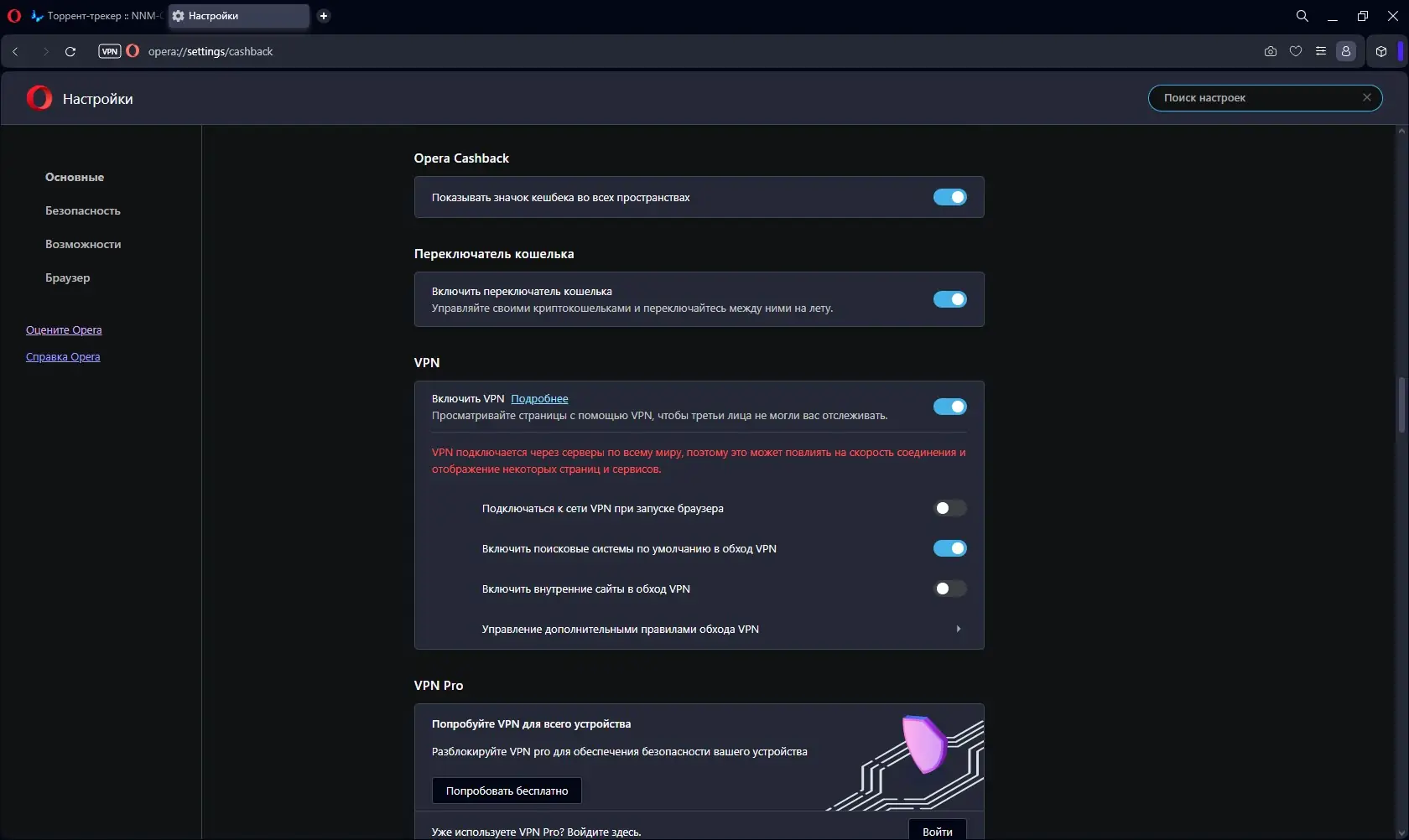Click 'Уже используете VPN Pro? Войдите здесь.' text
This screenshot has width=1409, height=840.
coord(536,832)
